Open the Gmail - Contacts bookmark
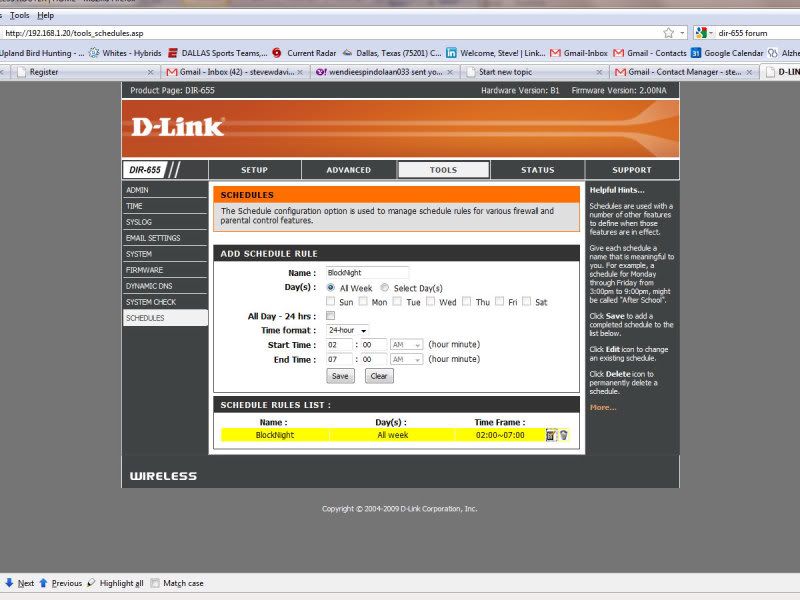Viewport: 800px width, 600px height. [x=650, y=53]
